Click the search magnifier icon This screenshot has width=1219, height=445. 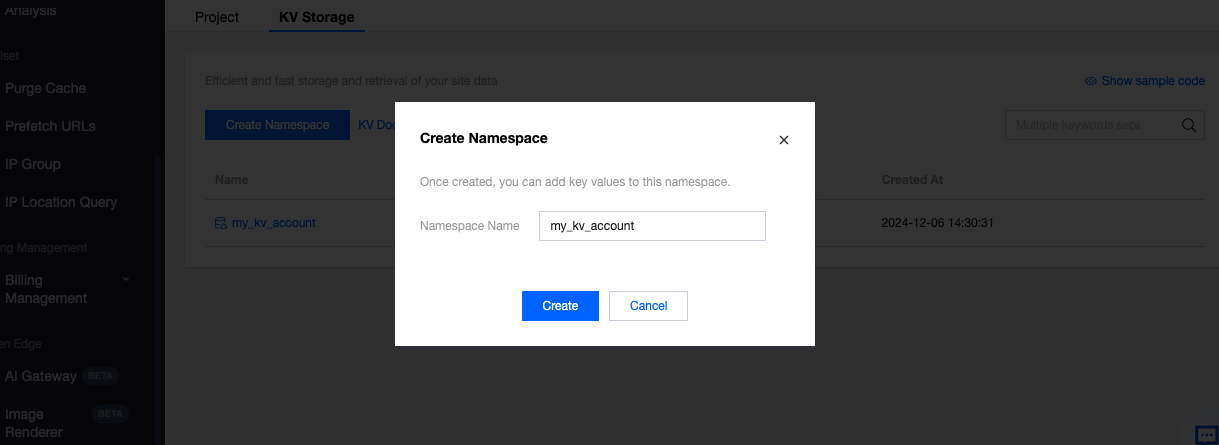coord(1189,125)
